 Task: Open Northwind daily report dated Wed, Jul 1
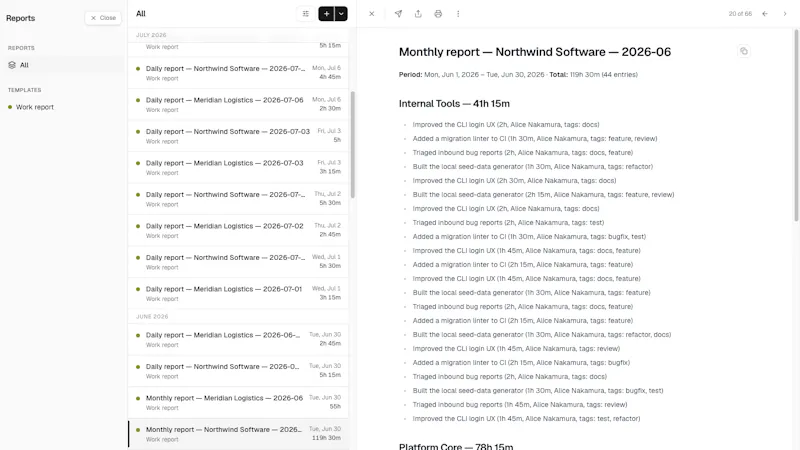pos(238,262)
